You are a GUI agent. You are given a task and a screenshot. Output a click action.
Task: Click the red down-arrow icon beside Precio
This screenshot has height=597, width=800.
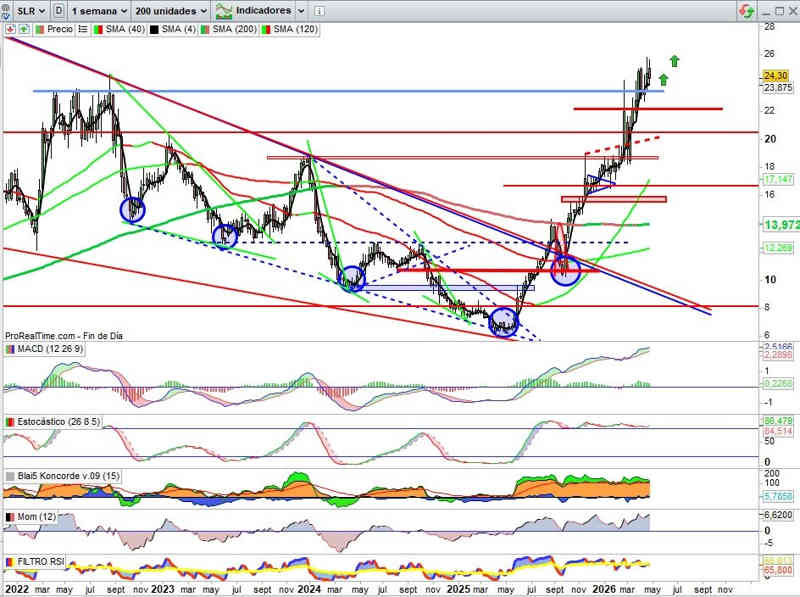tap(9, 29)
